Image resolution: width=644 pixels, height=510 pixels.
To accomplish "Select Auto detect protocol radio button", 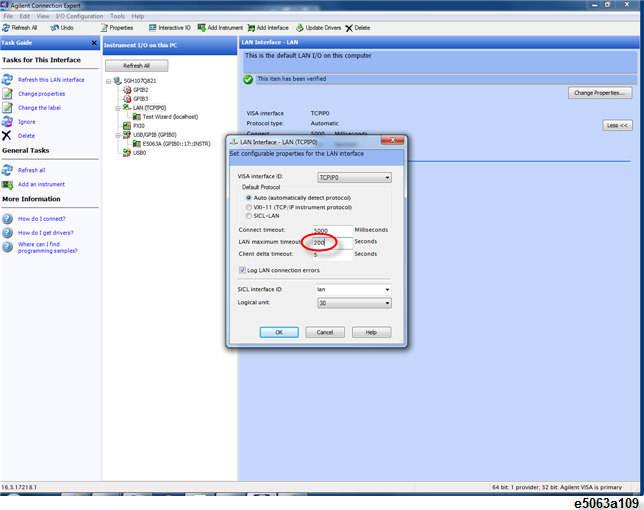I will coord(248,198).
